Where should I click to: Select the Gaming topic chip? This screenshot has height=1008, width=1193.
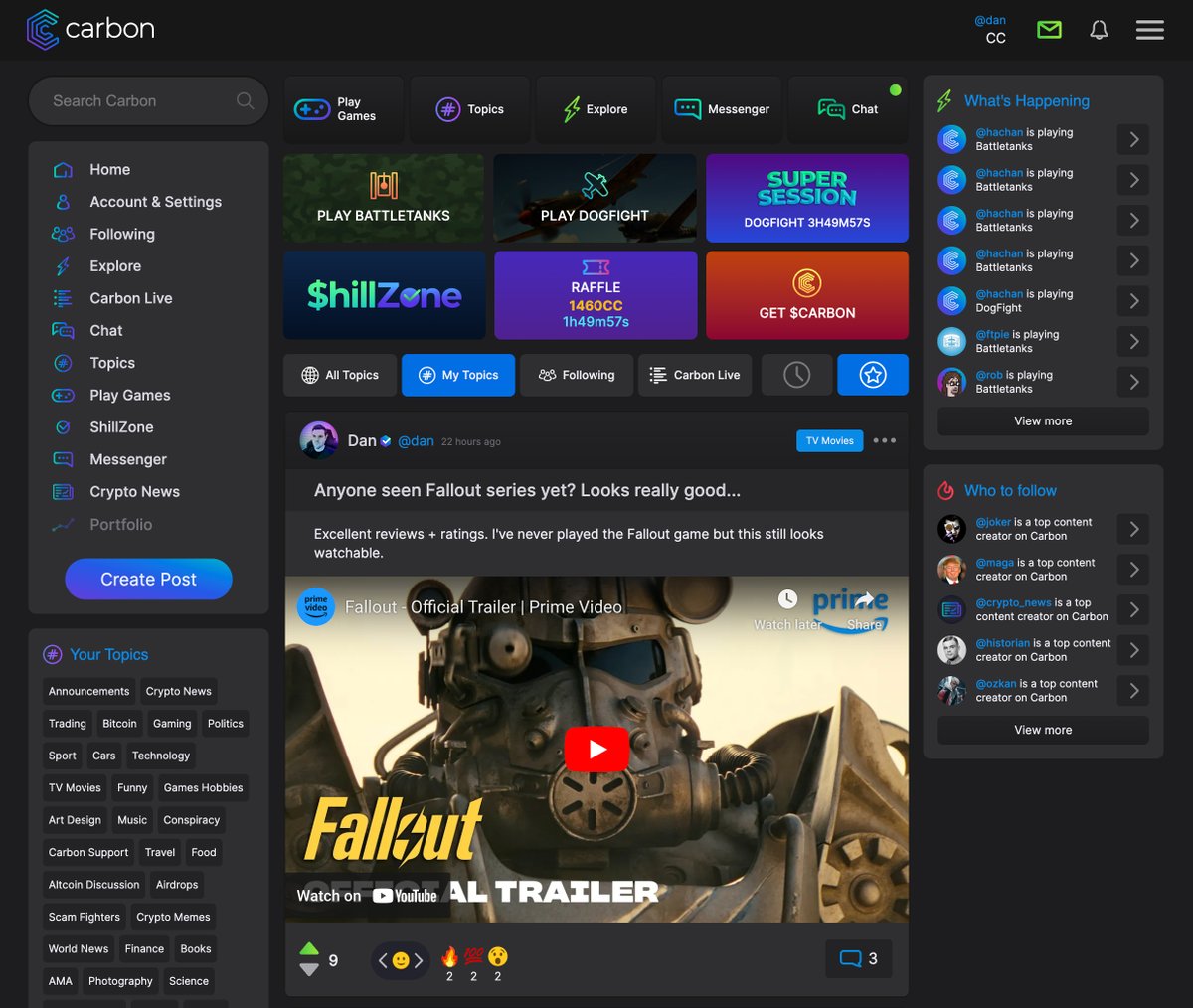click(x=172, y=724)
